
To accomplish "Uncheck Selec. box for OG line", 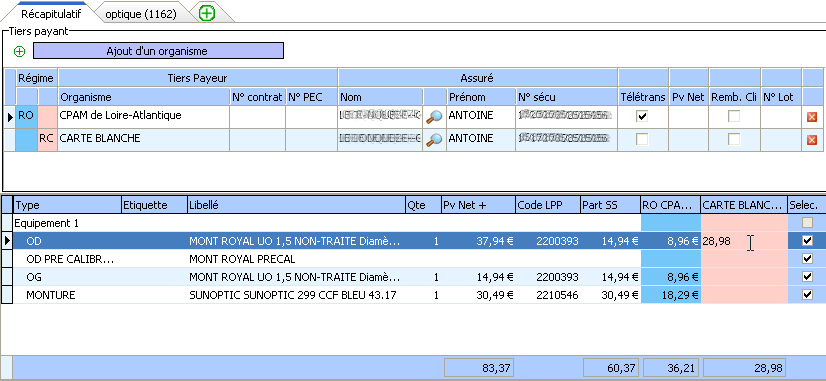I will [x=807, y=276].
